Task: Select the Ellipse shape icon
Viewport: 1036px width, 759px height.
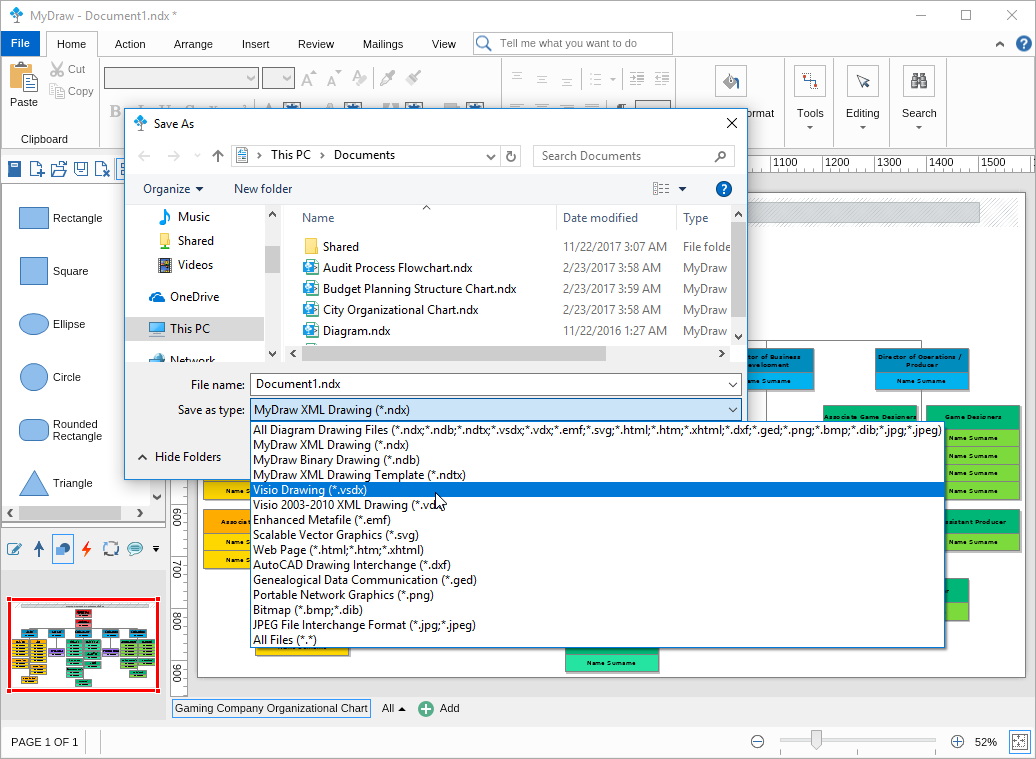Action: point(34,324)
